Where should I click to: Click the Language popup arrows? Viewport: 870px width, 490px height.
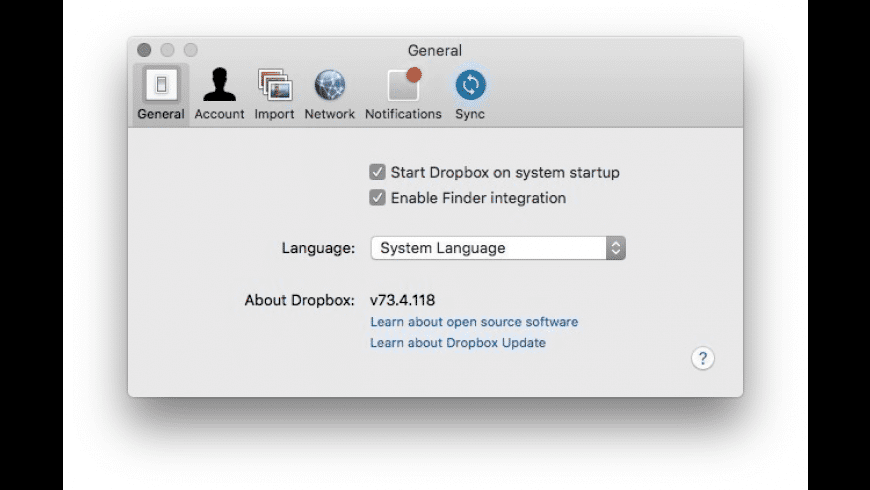[x=616, y=248]
